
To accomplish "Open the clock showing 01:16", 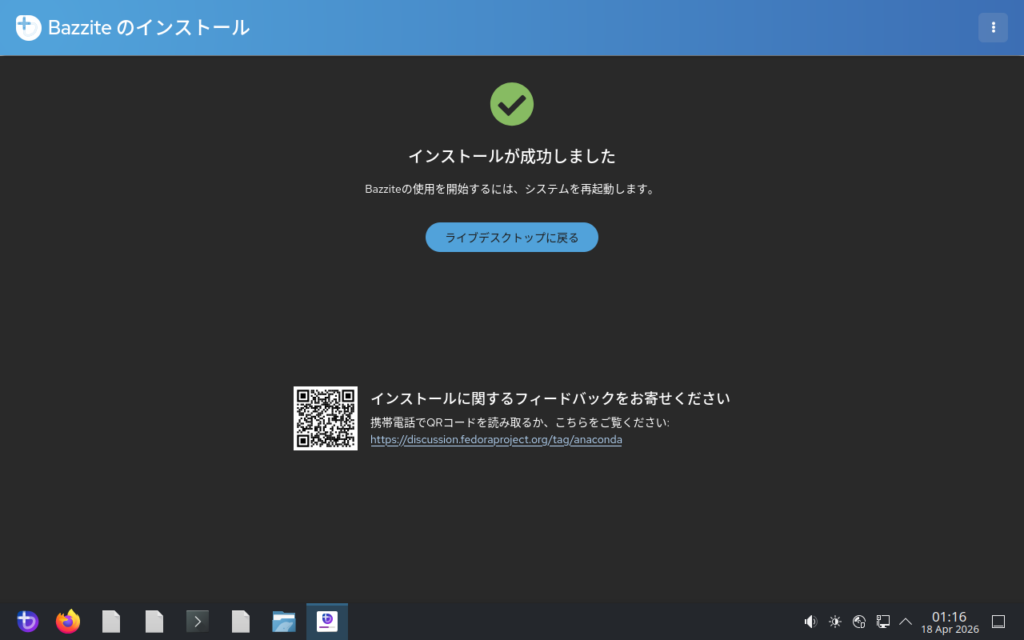I will (949, 622).
